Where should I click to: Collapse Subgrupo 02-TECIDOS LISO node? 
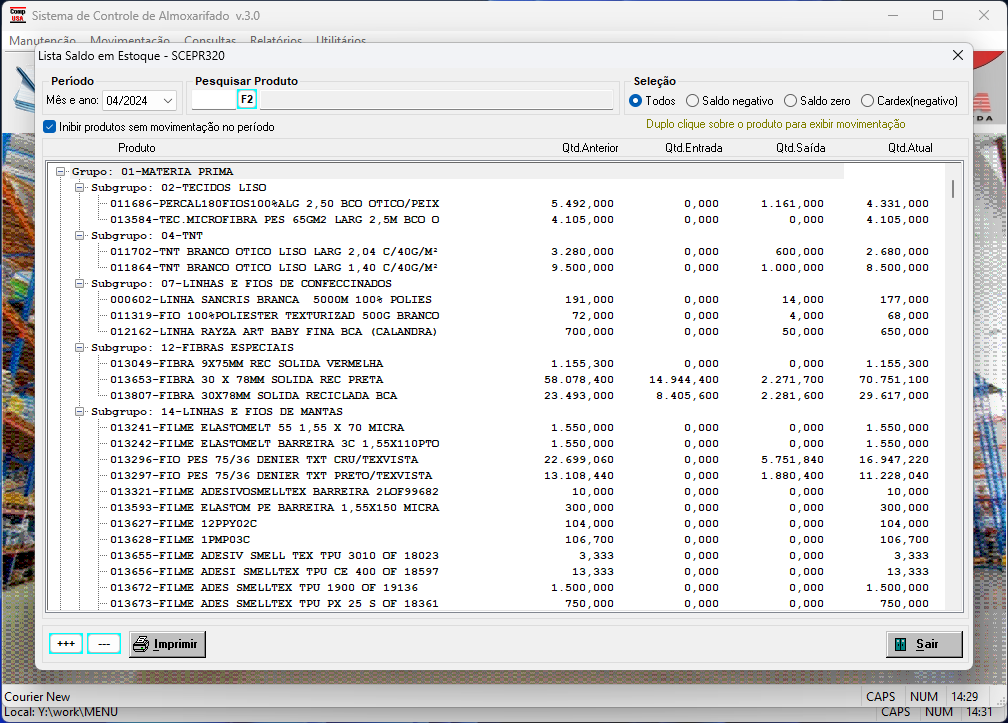(x=80, y=188)
